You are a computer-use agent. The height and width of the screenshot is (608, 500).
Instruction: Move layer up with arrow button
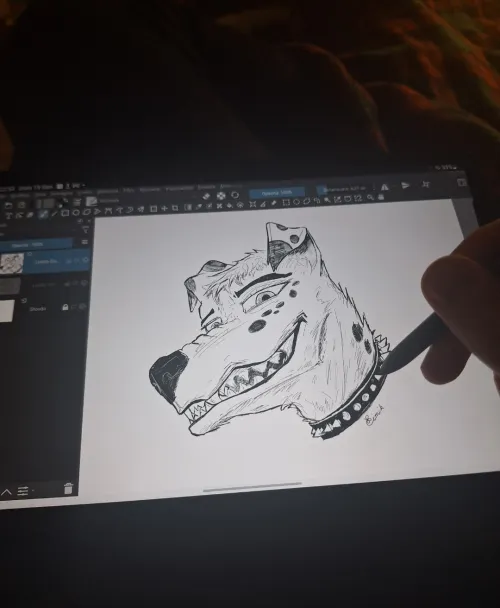point(6,492)
